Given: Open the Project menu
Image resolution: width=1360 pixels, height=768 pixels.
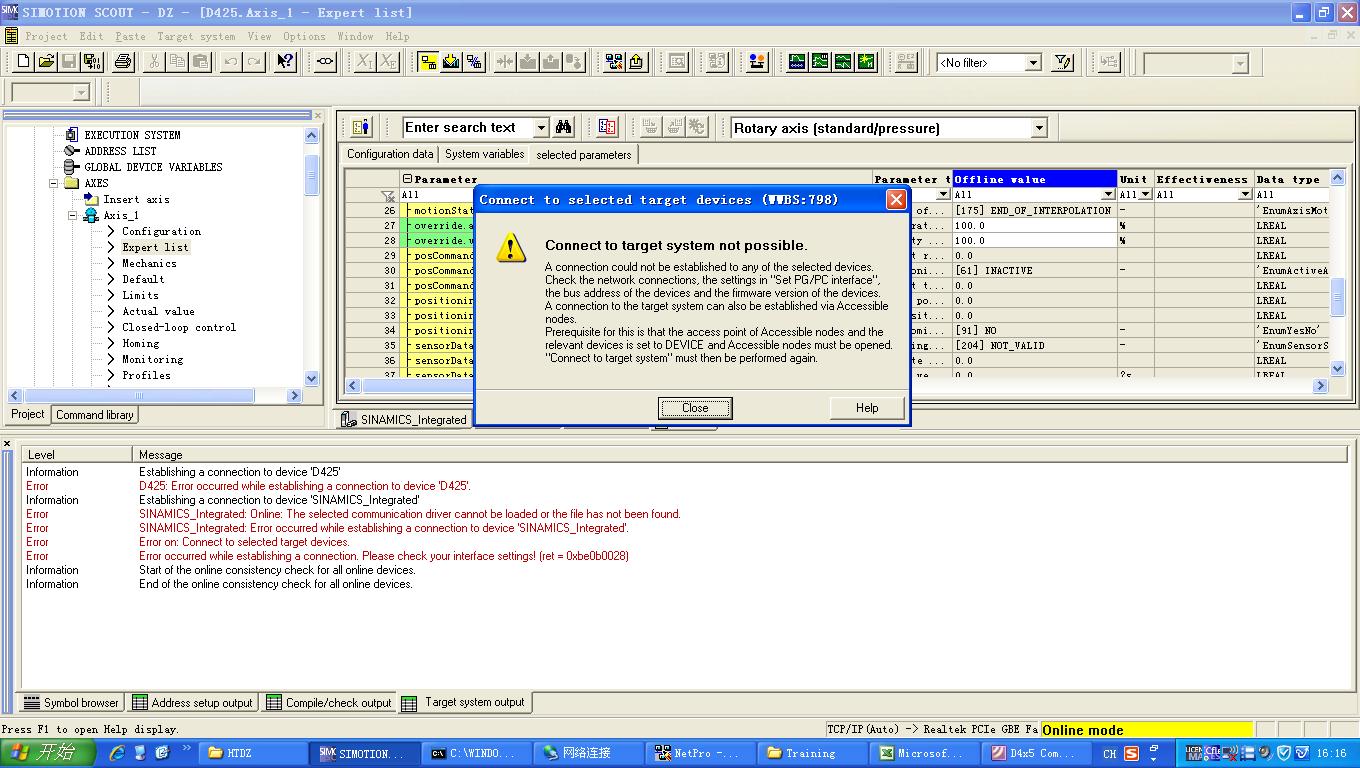Looking at the screenshot, I should pyautogui.click(x=46, y=36).
